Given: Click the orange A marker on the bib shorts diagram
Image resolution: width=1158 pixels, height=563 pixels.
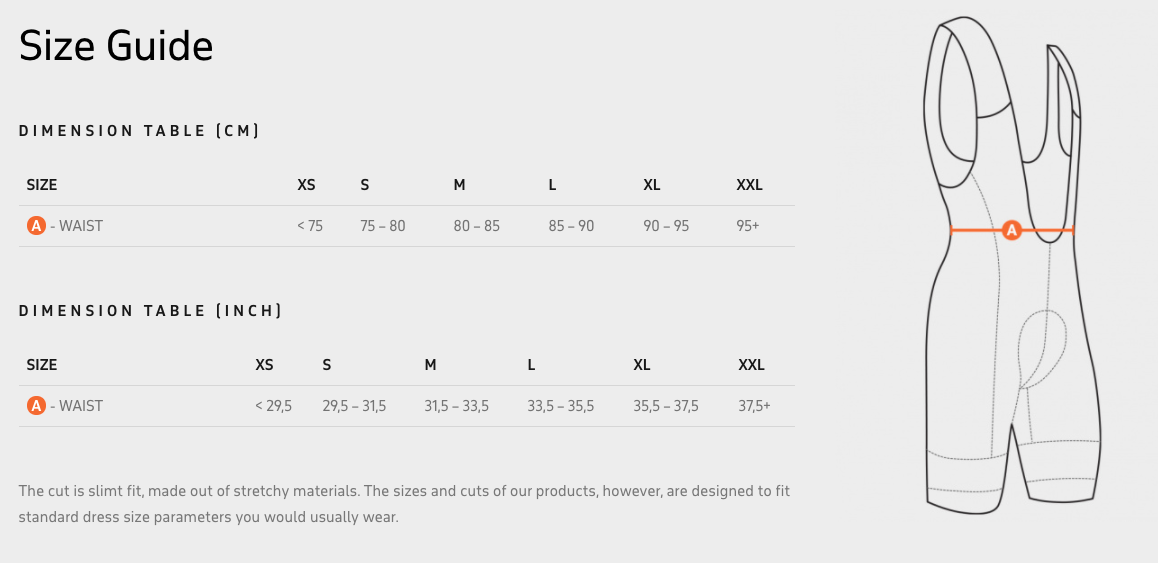Looking at the screenshot, I should pos(1011,231).
